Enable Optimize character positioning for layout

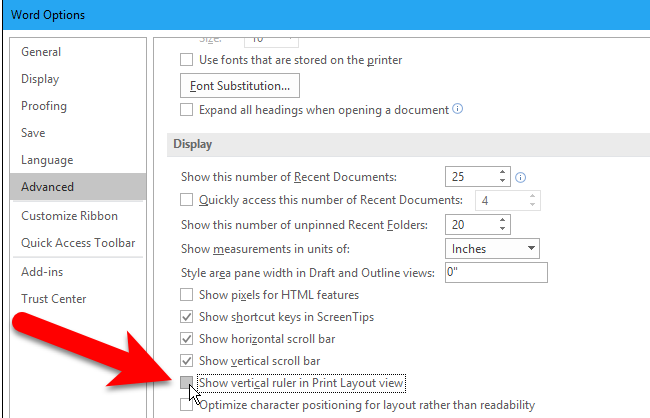pos(186,406)
